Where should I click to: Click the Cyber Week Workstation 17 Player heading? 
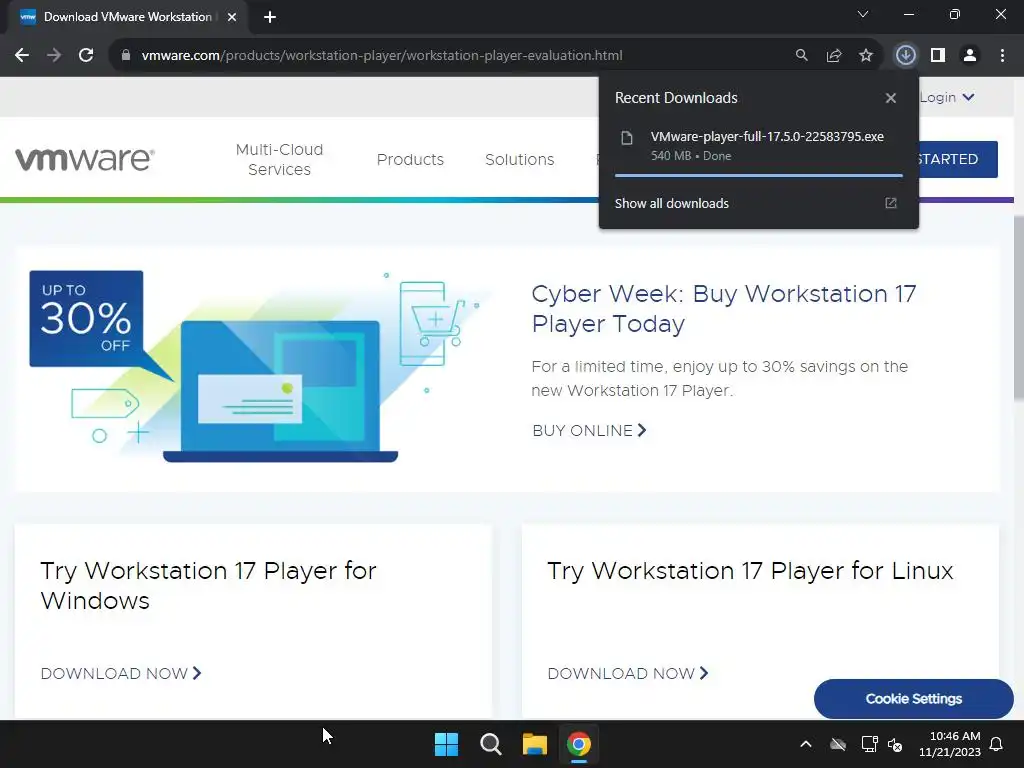coord(724,308)
